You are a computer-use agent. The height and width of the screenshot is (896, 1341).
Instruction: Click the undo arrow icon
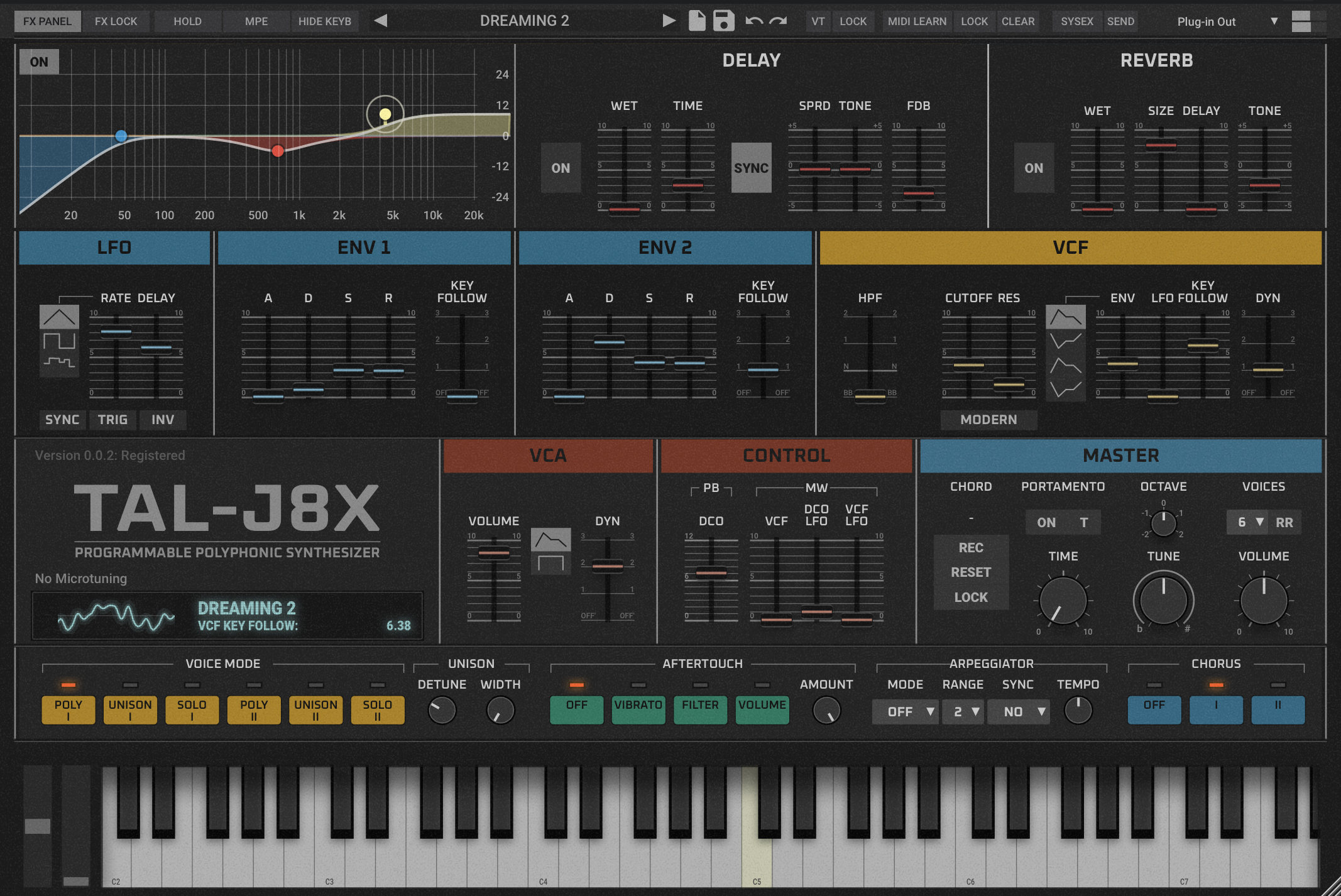tap(753, 21)
